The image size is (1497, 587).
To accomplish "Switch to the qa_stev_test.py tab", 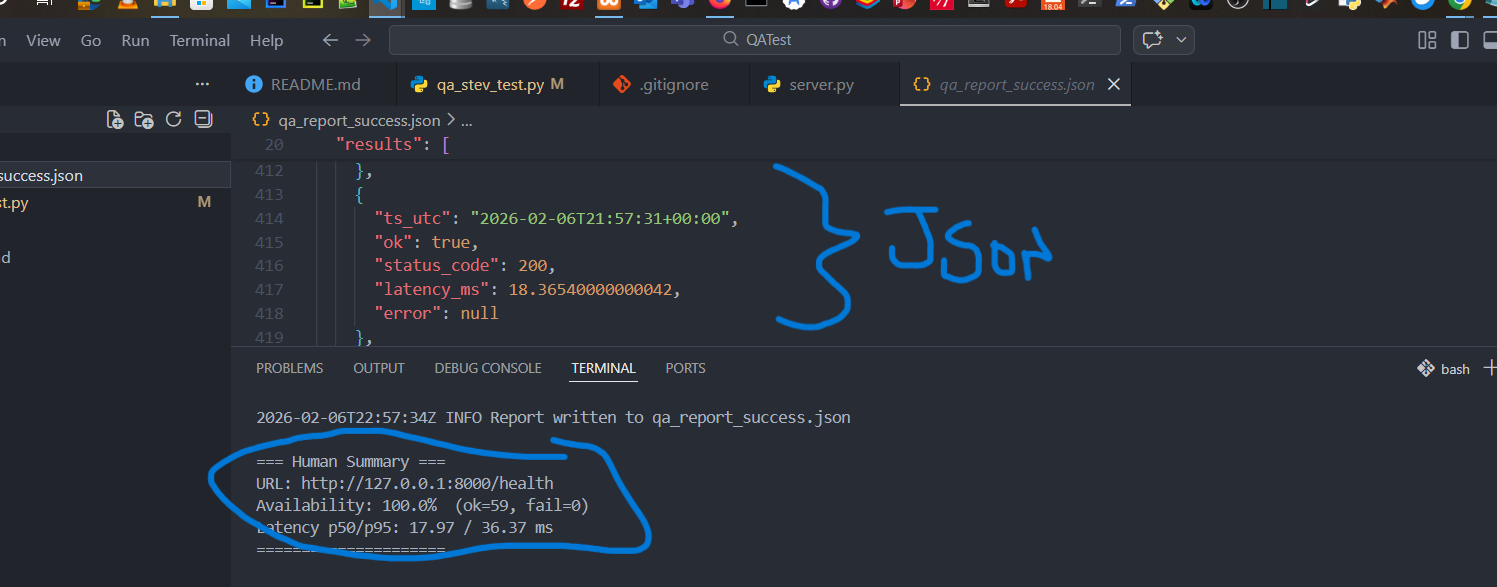I will [x=489, y=85].
